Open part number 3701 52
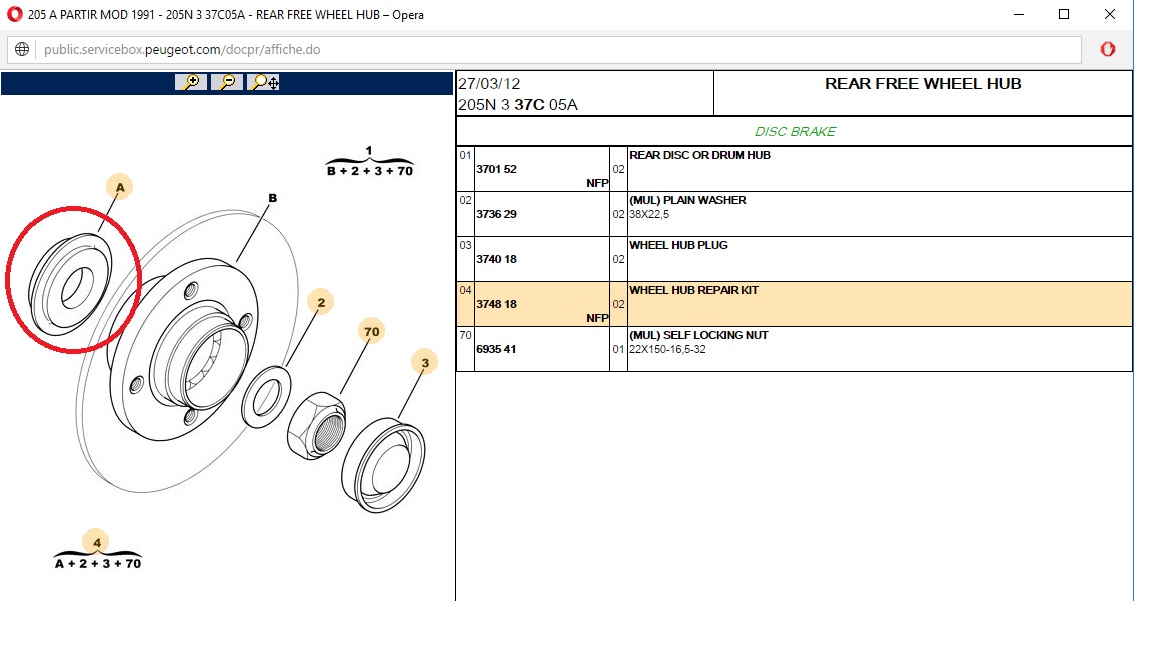 coord(496,169)
